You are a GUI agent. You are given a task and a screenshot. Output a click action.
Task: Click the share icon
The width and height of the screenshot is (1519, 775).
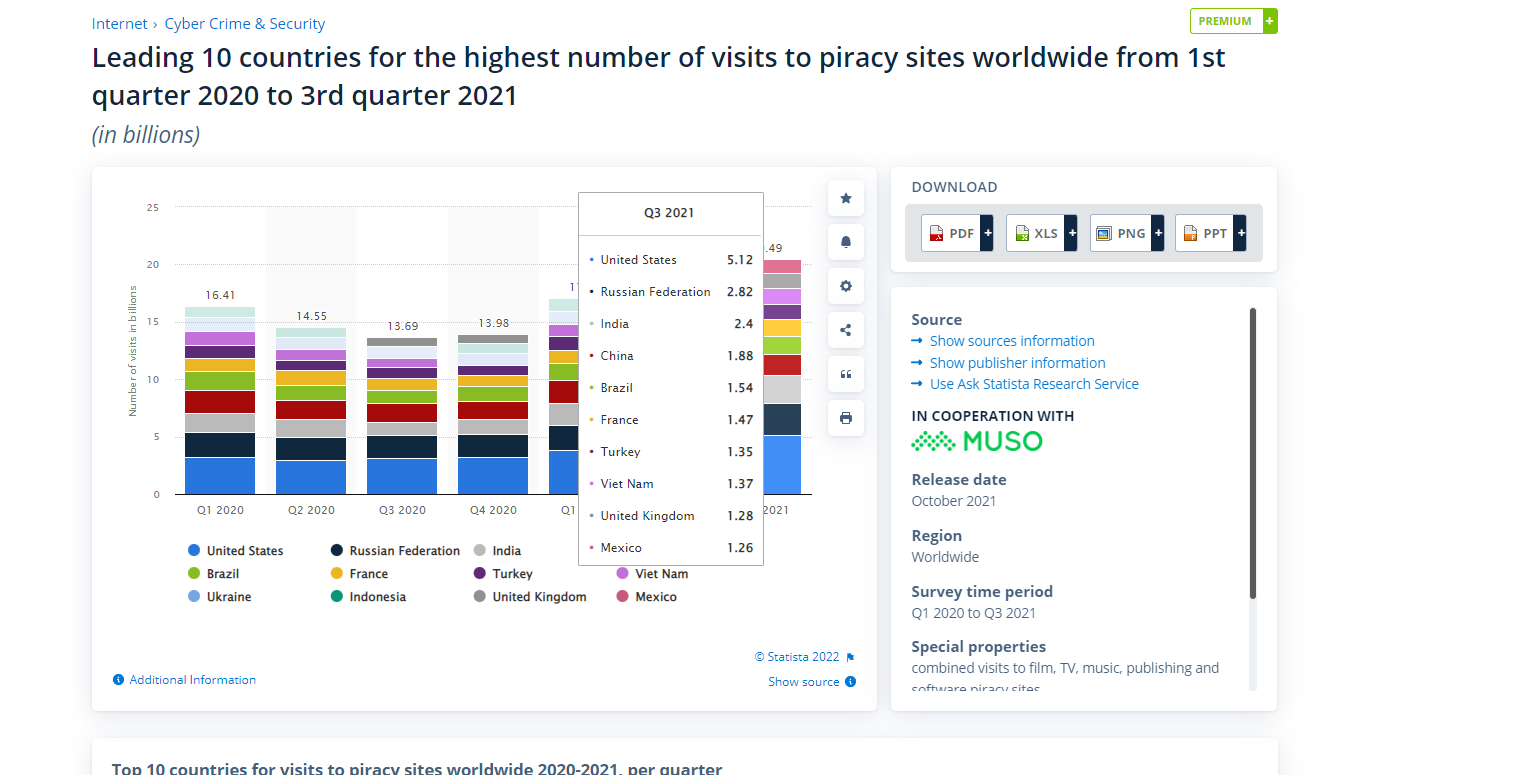pos(846,330)
